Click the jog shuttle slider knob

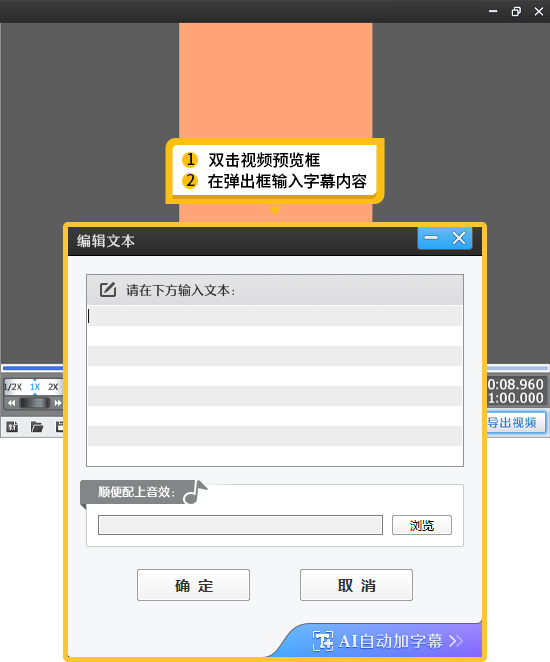(x=35, y=403)
